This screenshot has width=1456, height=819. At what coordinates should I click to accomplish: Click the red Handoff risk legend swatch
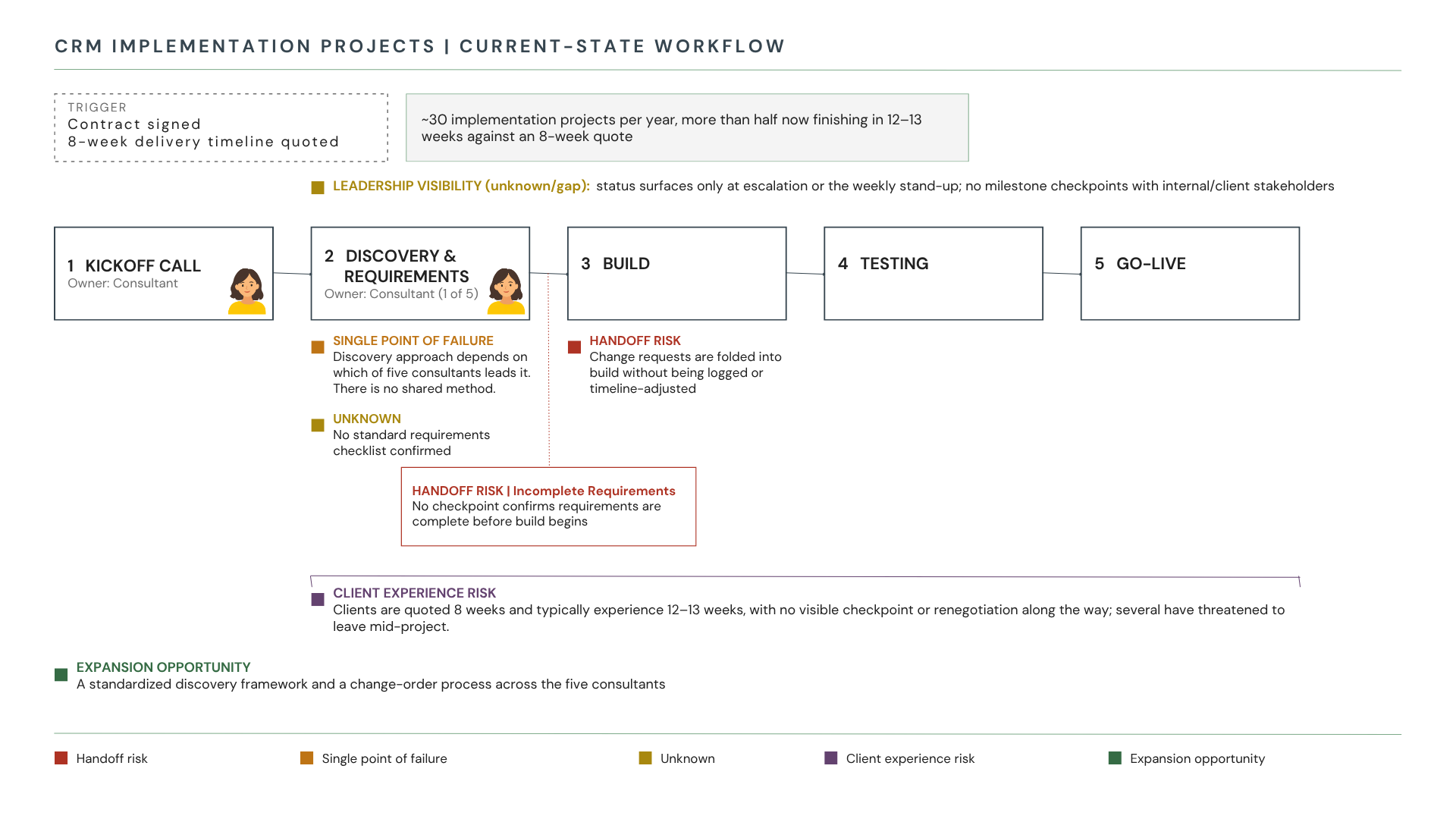click(x=61, y=758)
